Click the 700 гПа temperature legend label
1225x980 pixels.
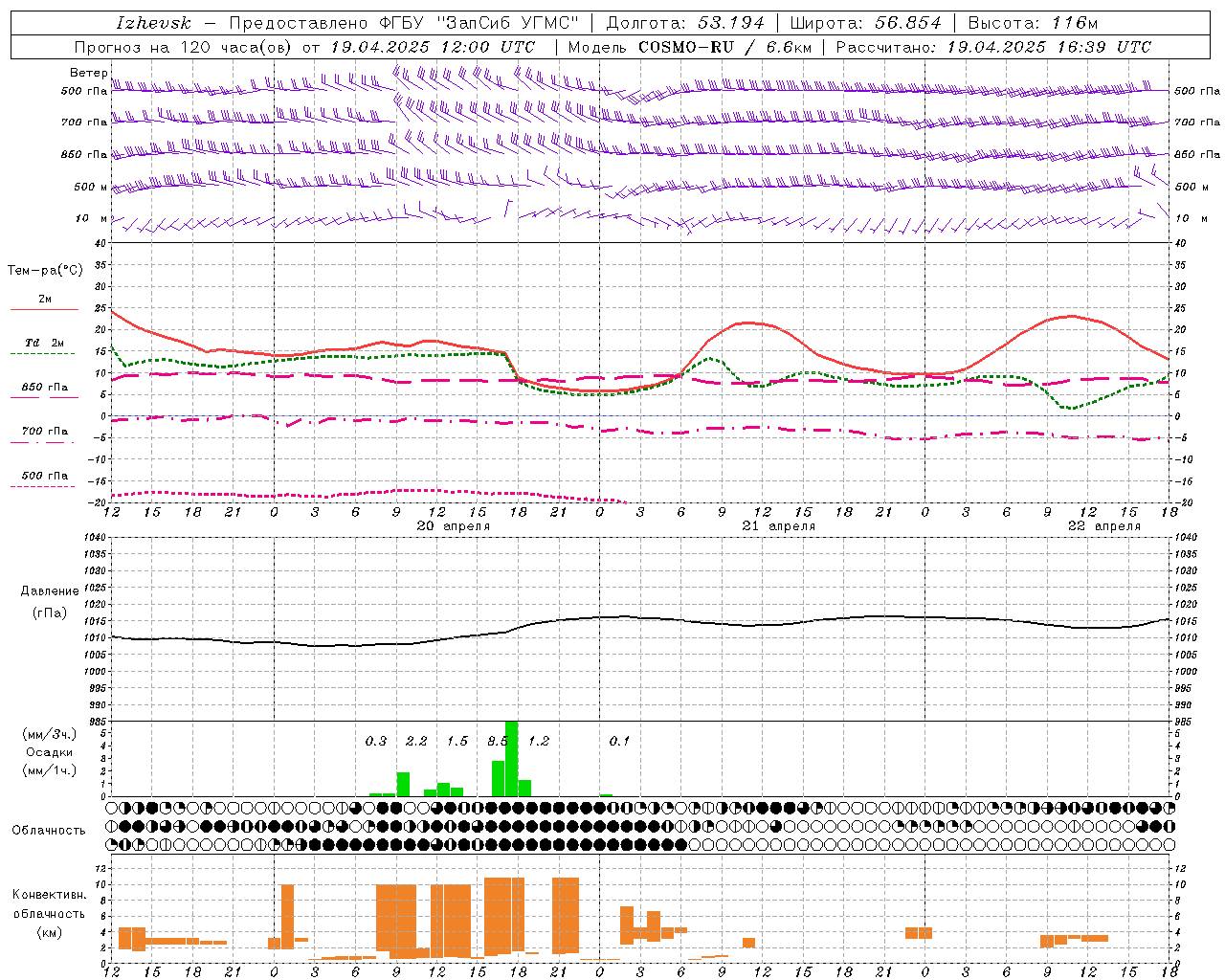[x=45, y=431]
